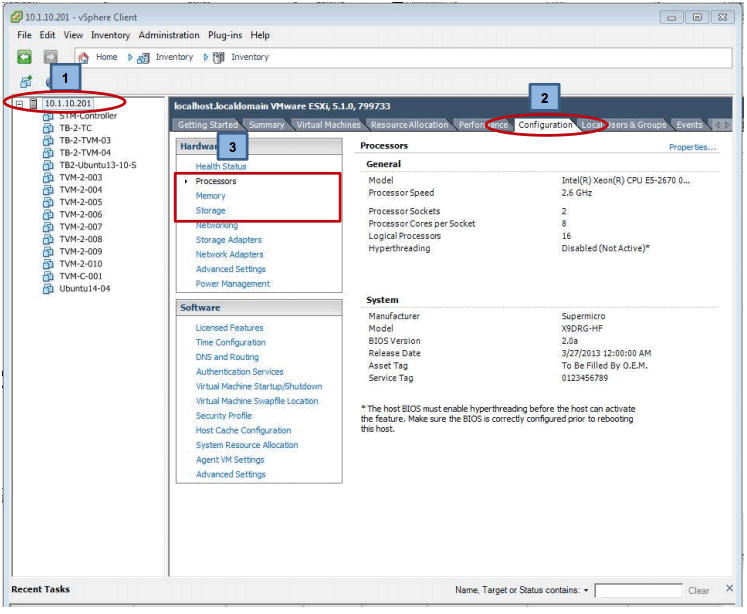
Task: Click the Home house icon
Action: pos(83,58)
